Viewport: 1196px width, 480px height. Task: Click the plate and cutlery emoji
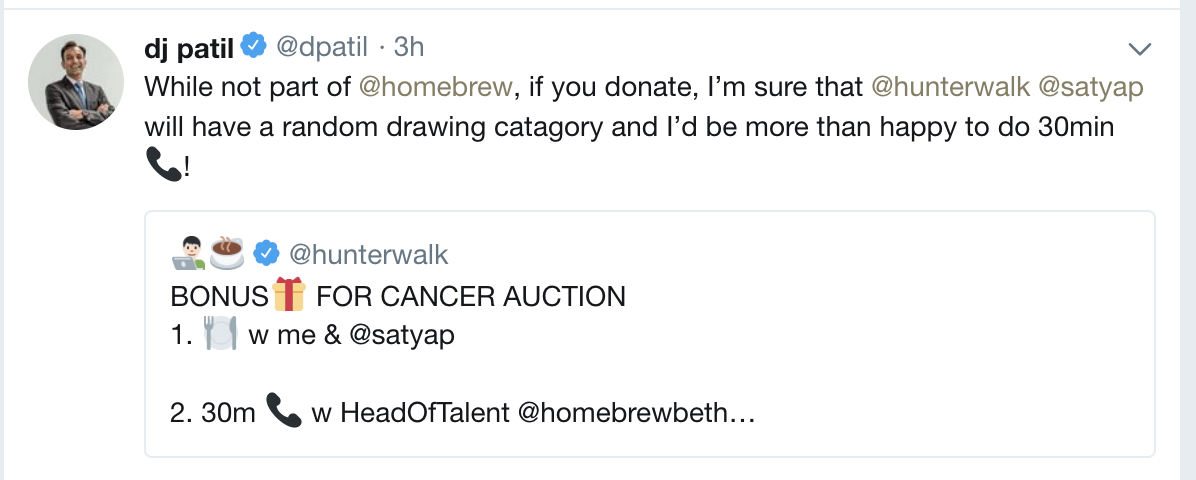220,334
